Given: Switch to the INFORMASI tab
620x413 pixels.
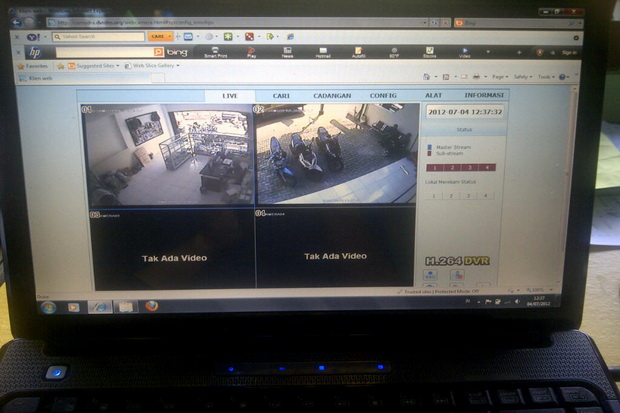Looking at the screenshot, I should 484,95.
